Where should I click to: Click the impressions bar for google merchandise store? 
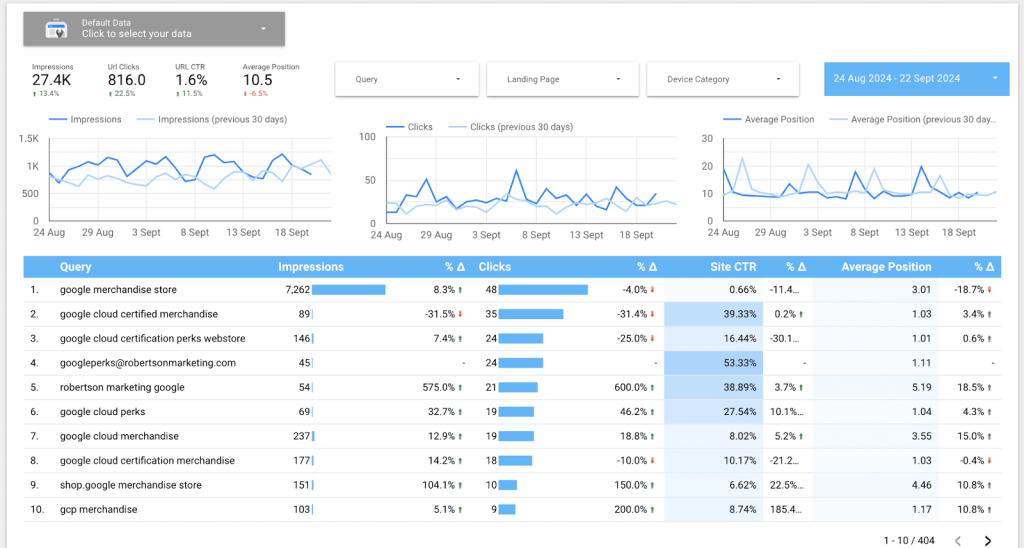click(x=349, y=289)
